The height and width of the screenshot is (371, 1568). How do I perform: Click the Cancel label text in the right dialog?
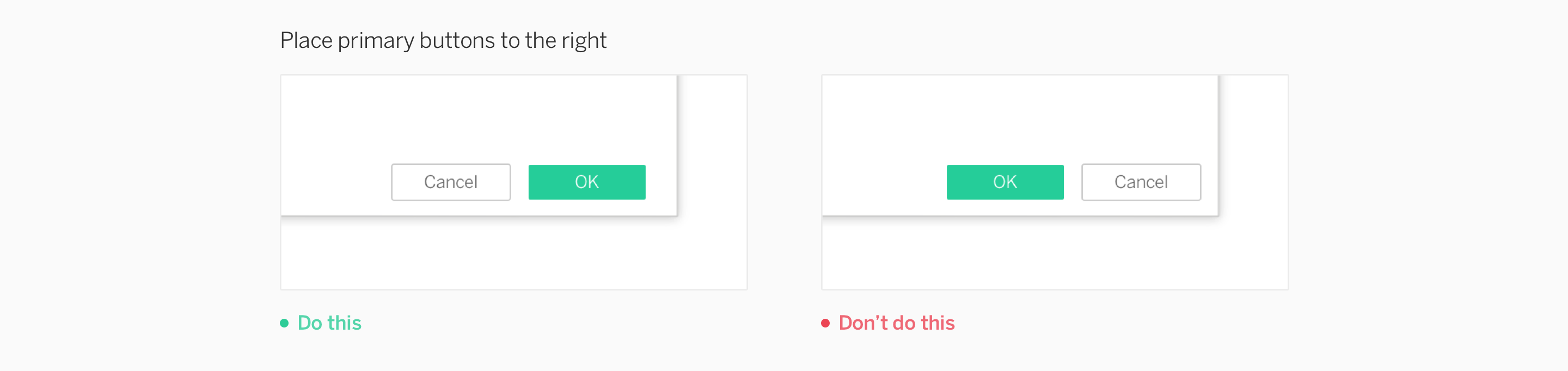1140,181
